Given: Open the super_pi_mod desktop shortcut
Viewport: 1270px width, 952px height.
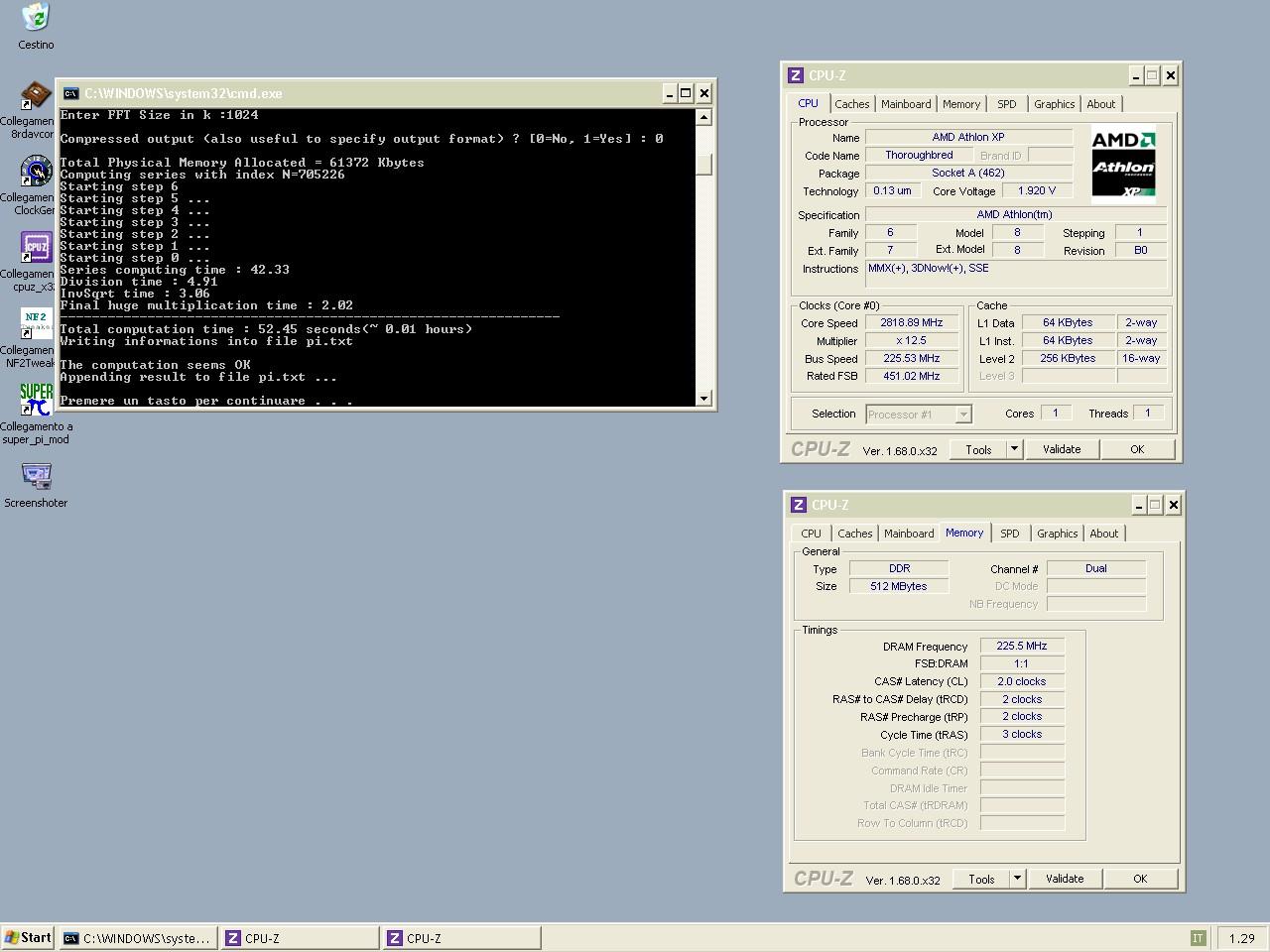Looking at the screenshot, I should (x=36, y=400).
